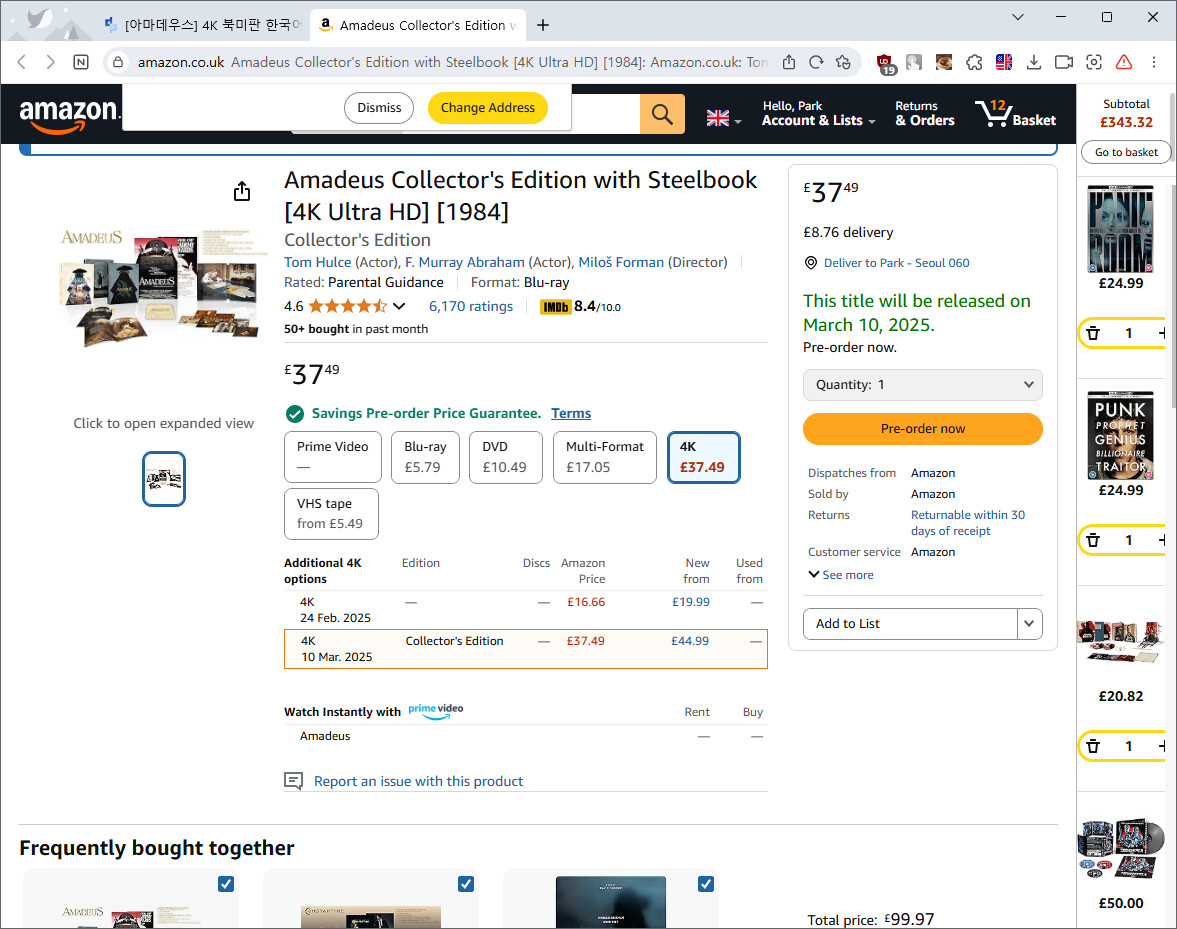Click Go to basket button
This screenshot has width=1177, height=929.
pyautogui.click(x=1126, y=152)
